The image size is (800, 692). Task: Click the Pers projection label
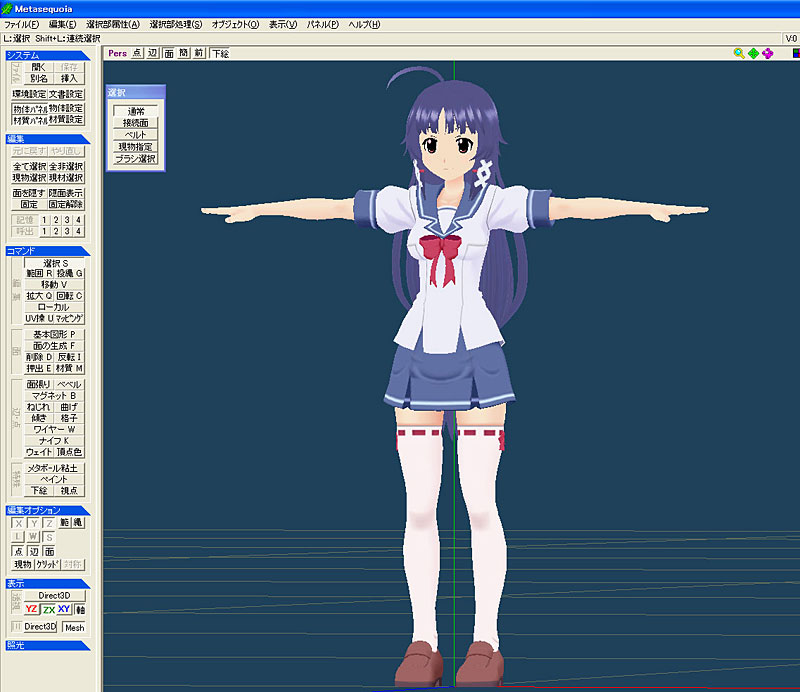click(118, 53)
